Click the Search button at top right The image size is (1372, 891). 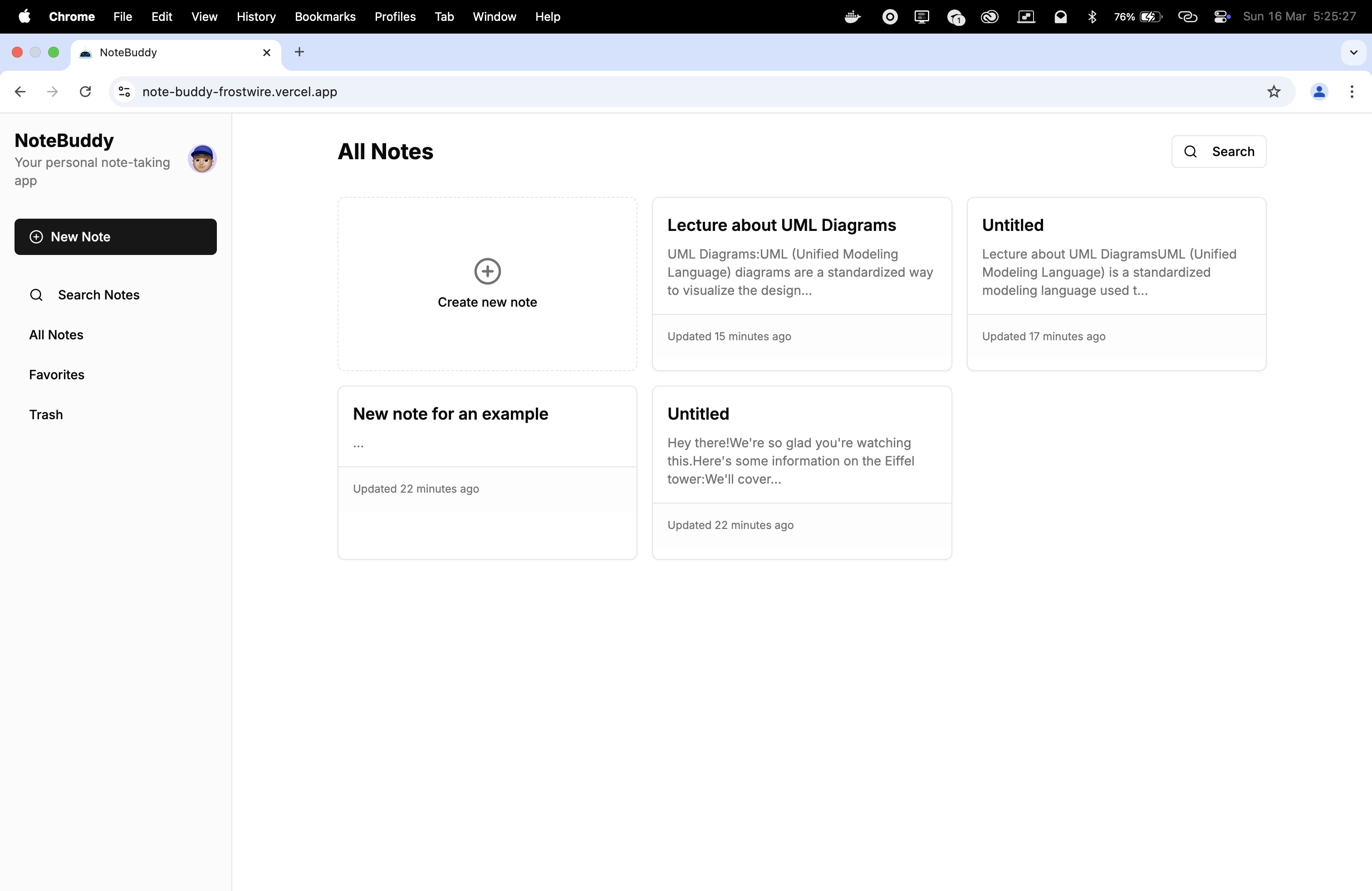click(x=1219, y=152)
